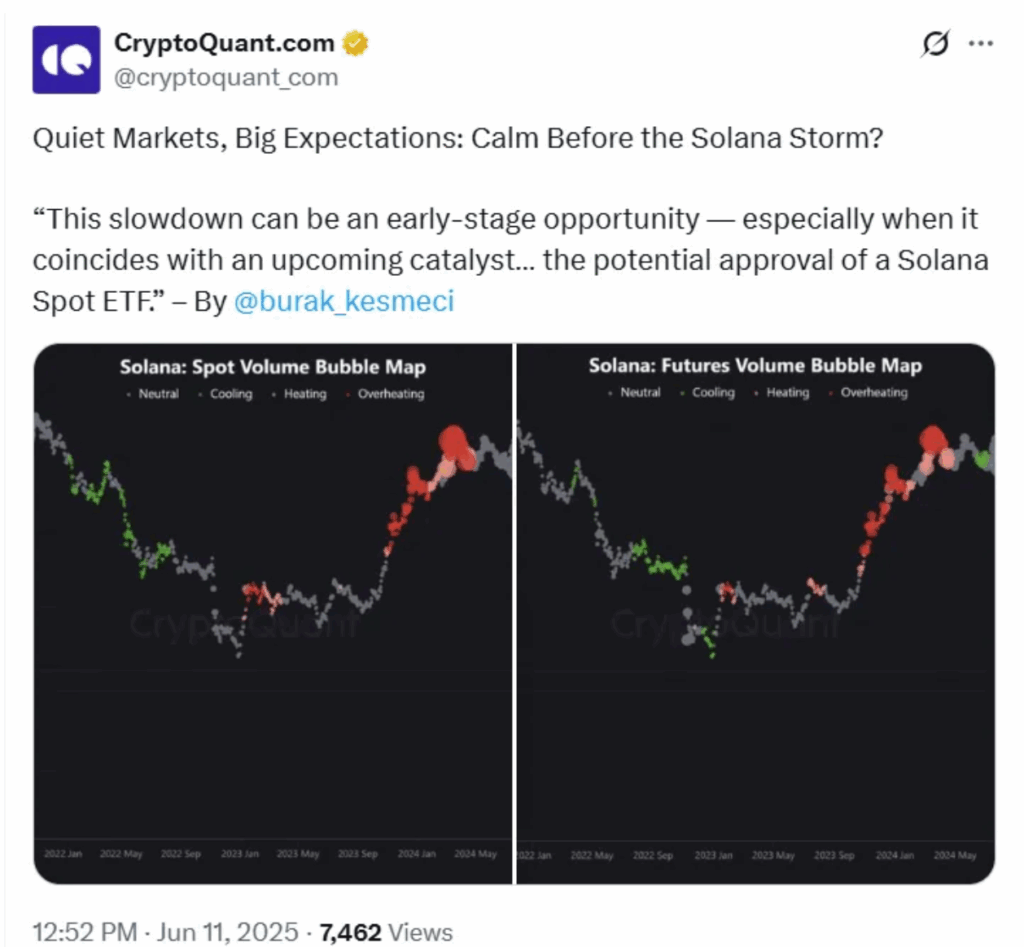1024x947 pixels.
Task: Click the Overheating legend in futures chart
Action: [869, 393]
